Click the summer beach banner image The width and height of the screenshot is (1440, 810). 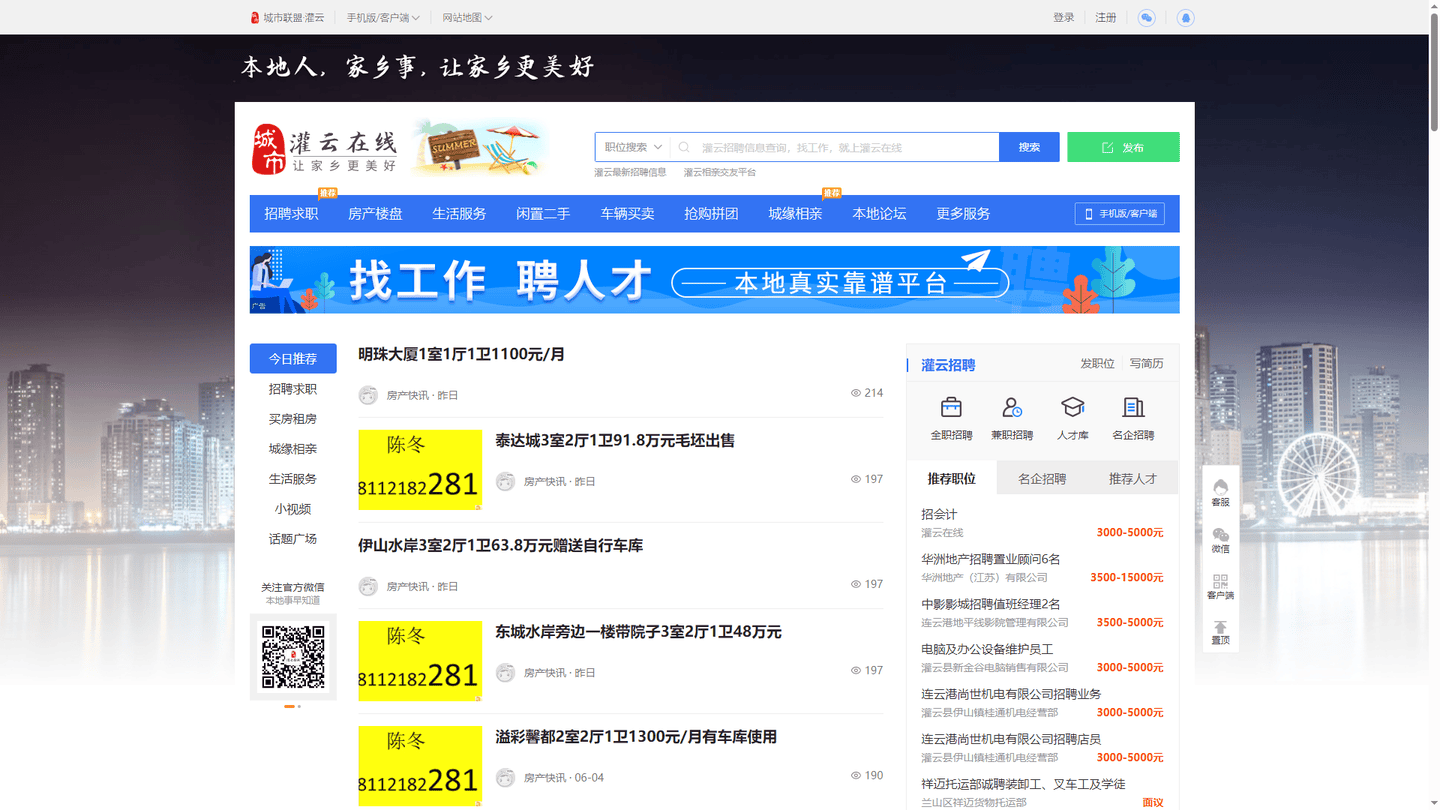(x=479, y=150)
